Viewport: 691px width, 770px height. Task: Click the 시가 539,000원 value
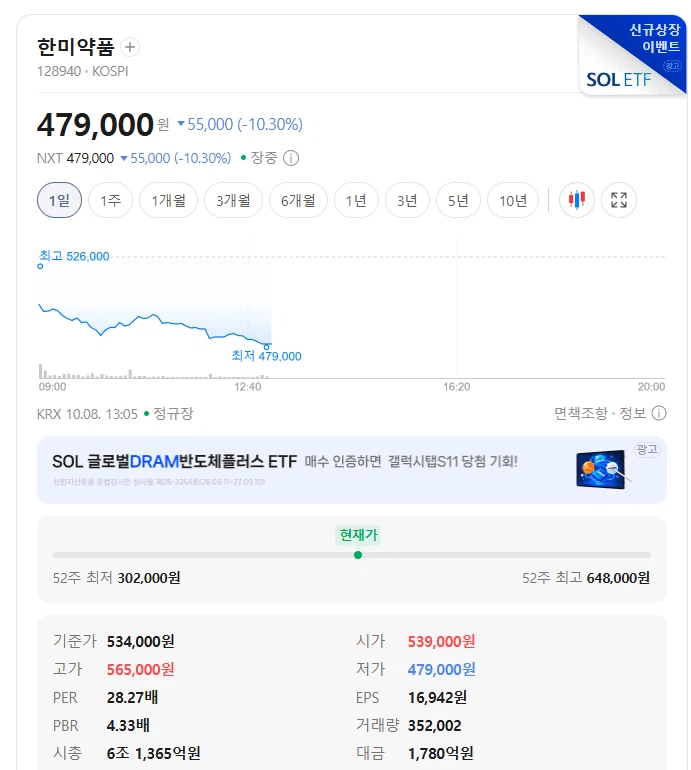click(442, 641)
